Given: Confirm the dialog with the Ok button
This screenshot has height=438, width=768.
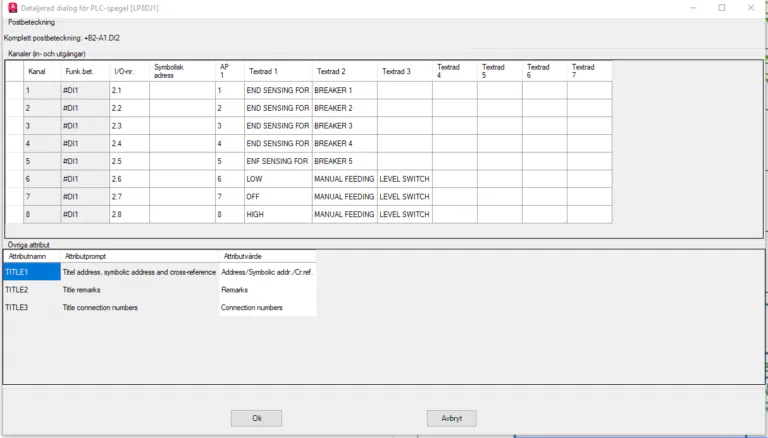Looking at the screenshot, I should (256, 418).
